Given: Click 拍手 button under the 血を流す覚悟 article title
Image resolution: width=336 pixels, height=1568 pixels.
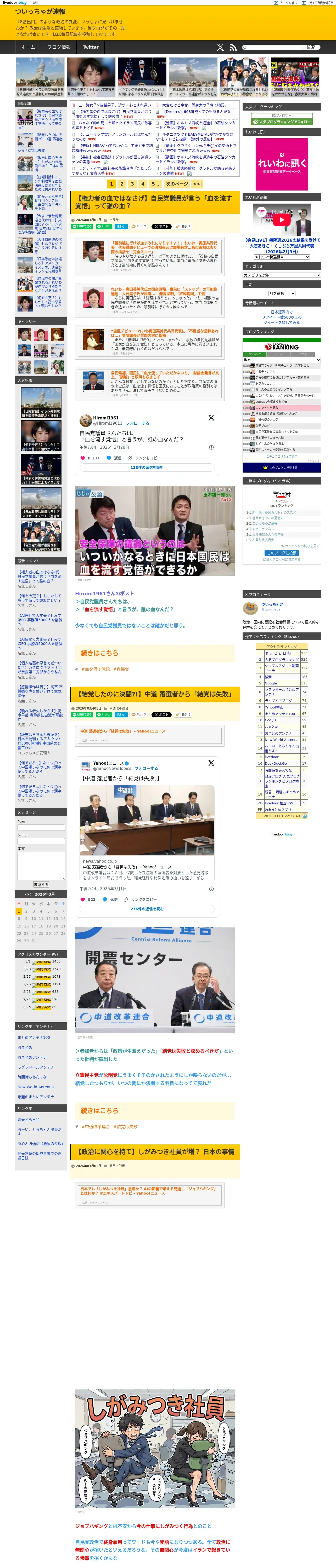Looking at the screenshot, I should tap(183, 226).
